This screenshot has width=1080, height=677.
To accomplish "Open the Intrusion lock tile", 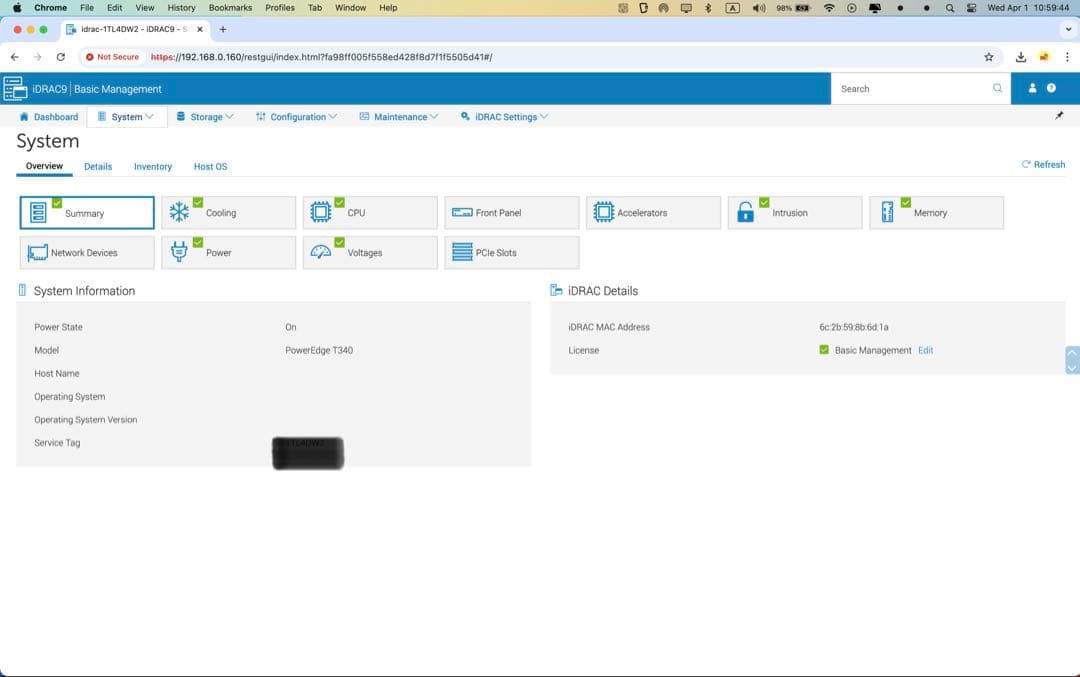I will coord(795,213).
